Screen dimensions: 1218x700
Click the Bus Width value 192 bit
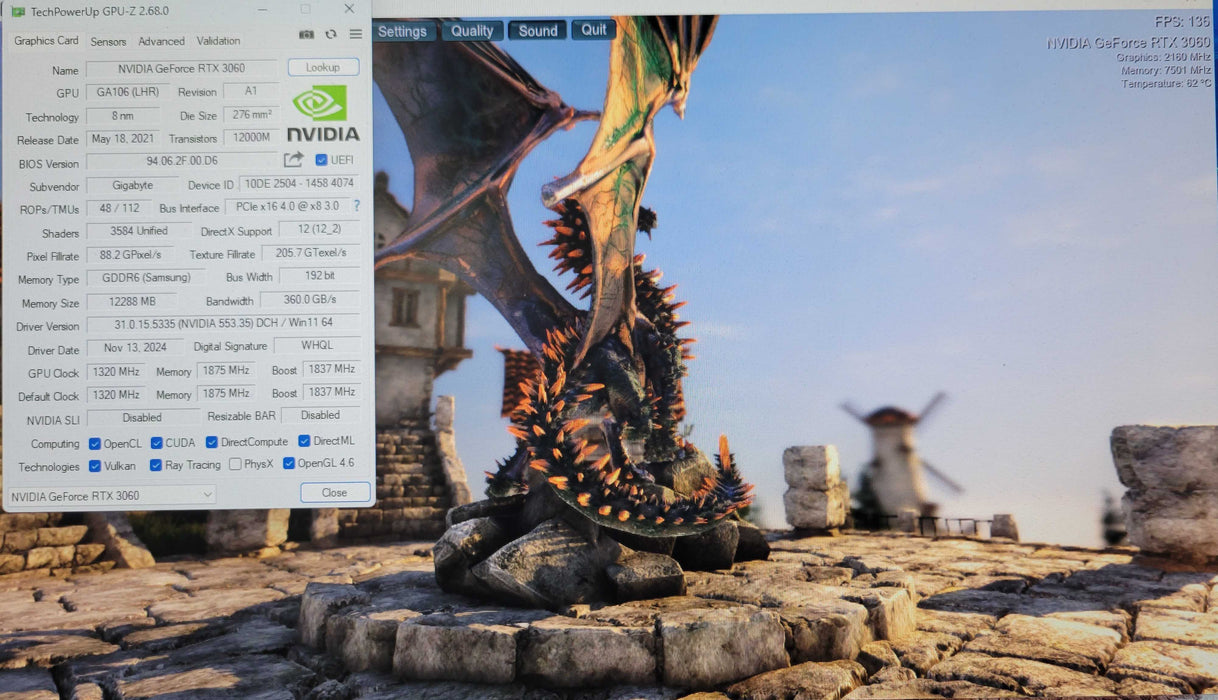pos(320,276)
